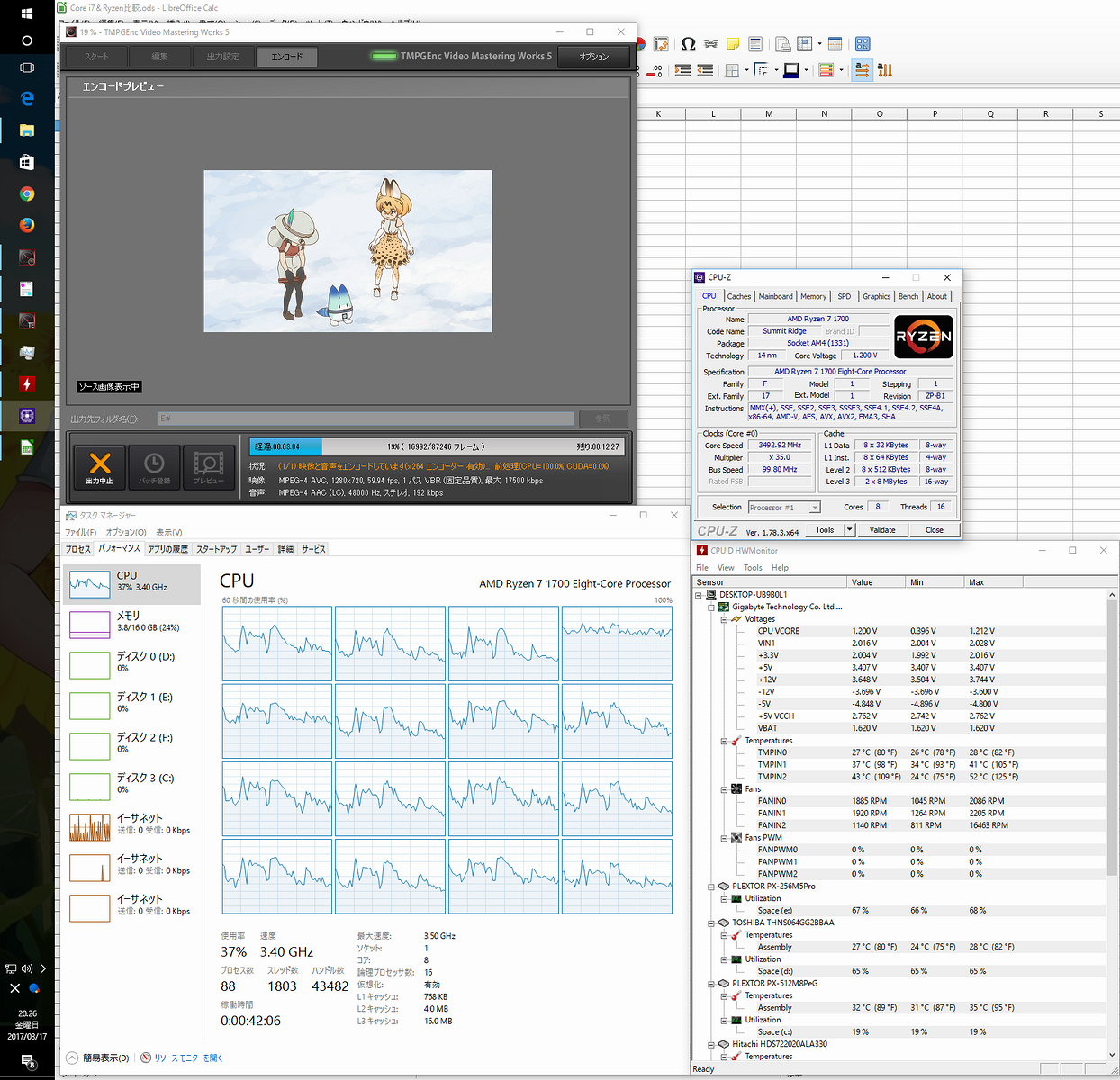Open File Explorer from the taskbar
The image size is (1120, 1080).
(27, 130)
